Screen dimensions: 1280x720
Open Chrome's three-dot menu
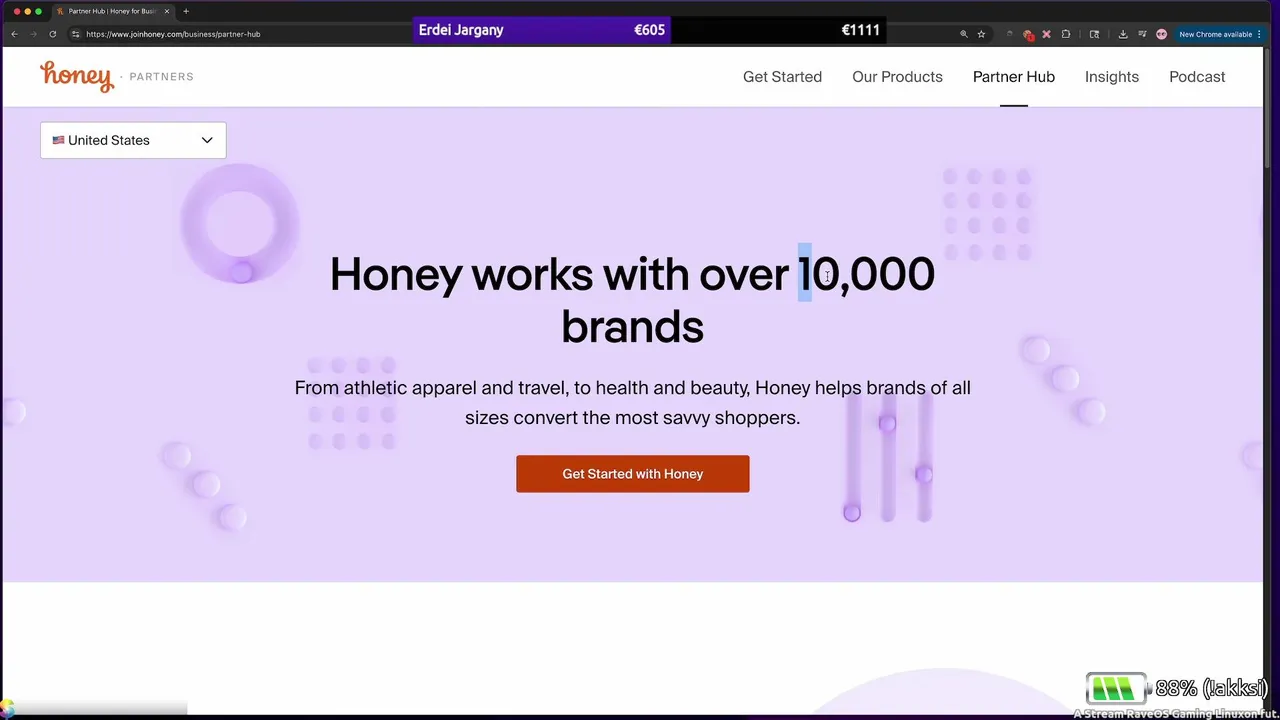(1259, 34)
